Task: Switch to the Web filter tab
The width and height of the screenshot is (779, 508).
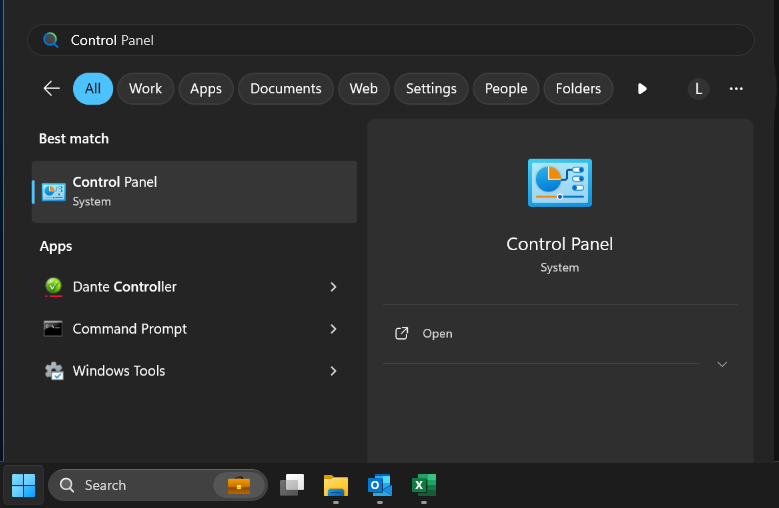Action: [x=364, y=89]
